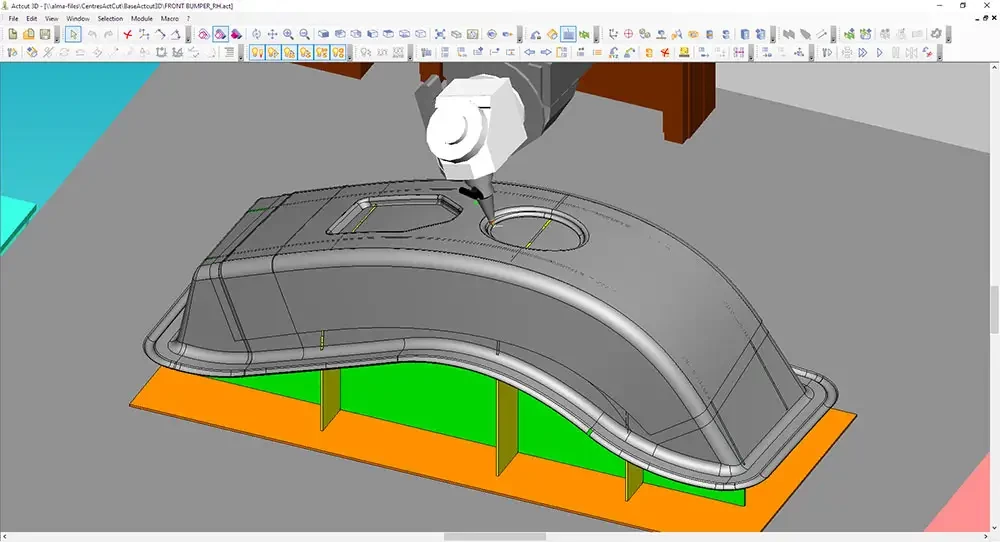1000x542 pixels.
Task: Toggle the highlighted machine view button
Action: point(568,34)
